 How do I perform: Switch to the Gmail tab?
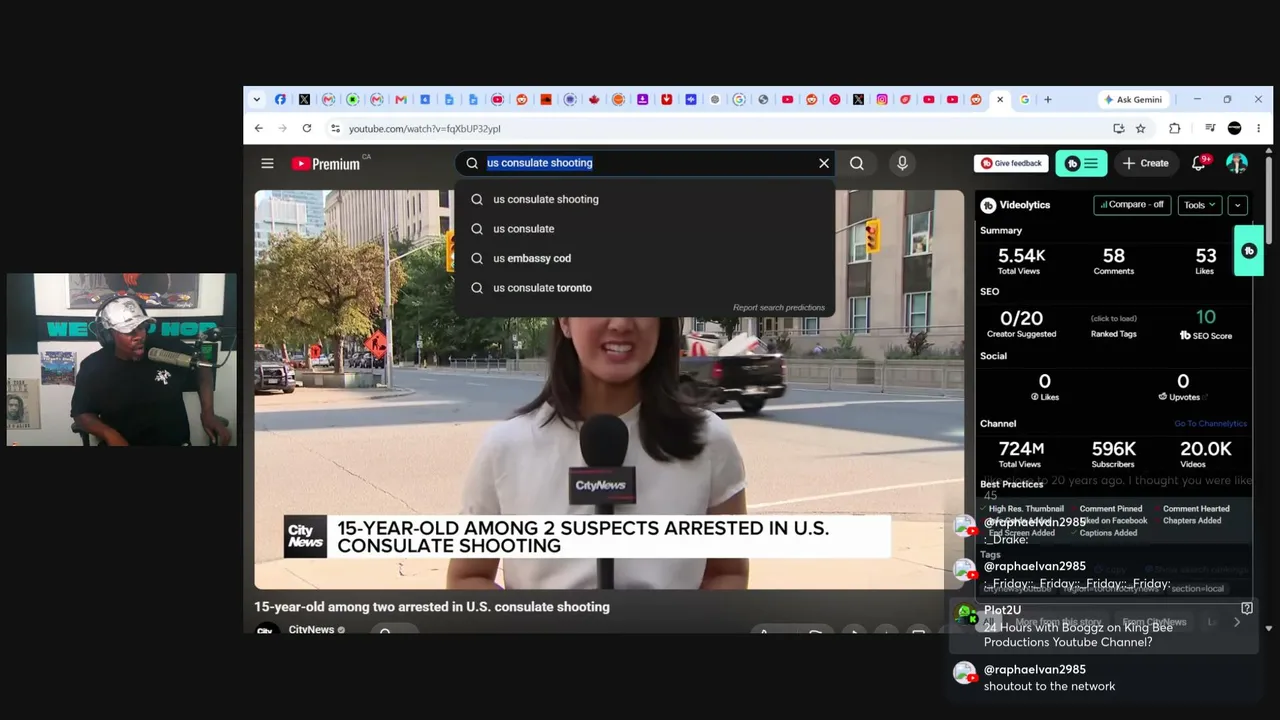tap(401, 99)
